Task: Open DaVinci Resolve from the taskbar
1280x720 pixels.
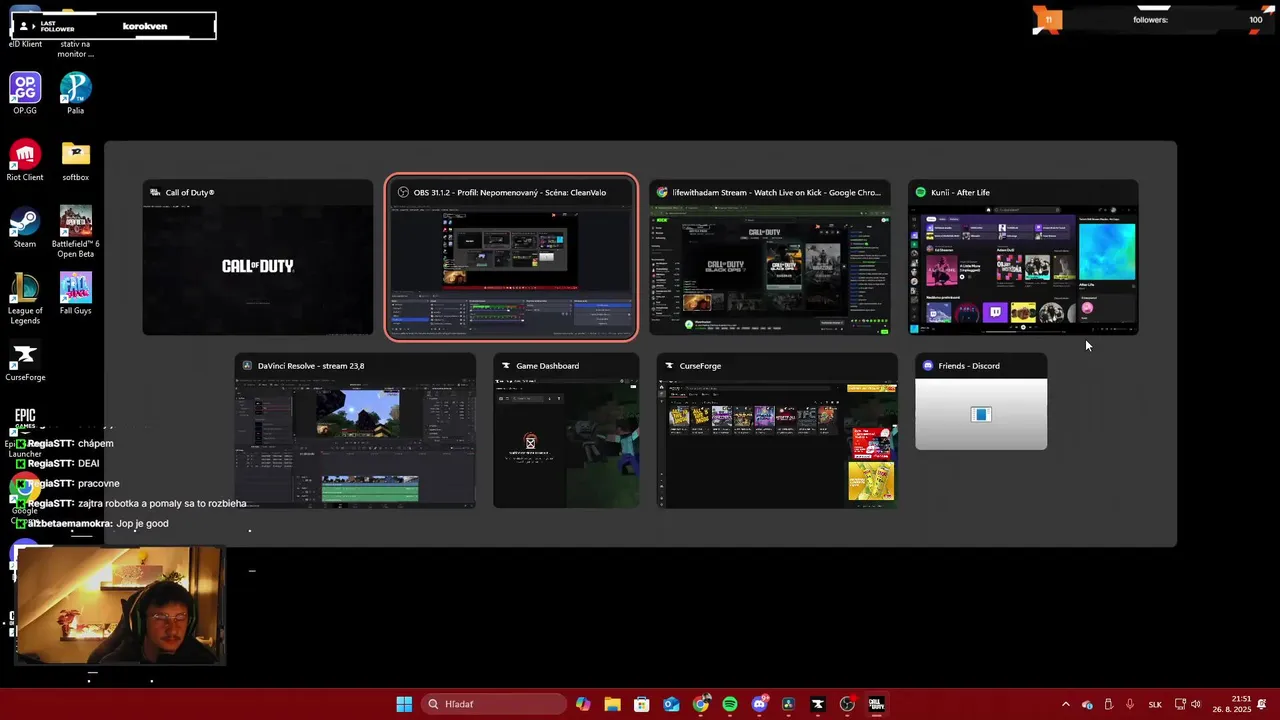Action: click(788, 704)
